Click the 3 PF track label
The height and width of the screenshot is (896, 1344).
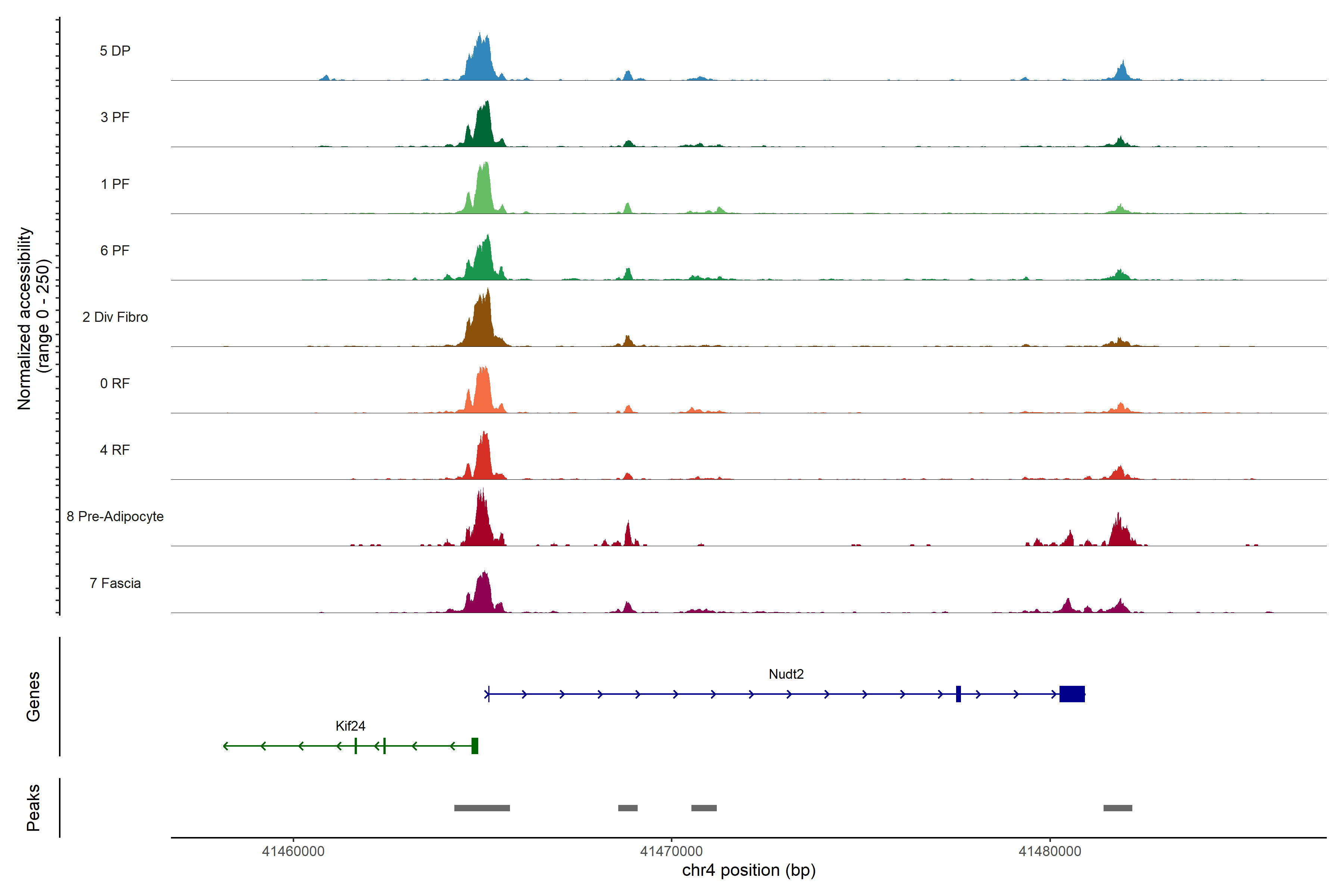(115, 117)
